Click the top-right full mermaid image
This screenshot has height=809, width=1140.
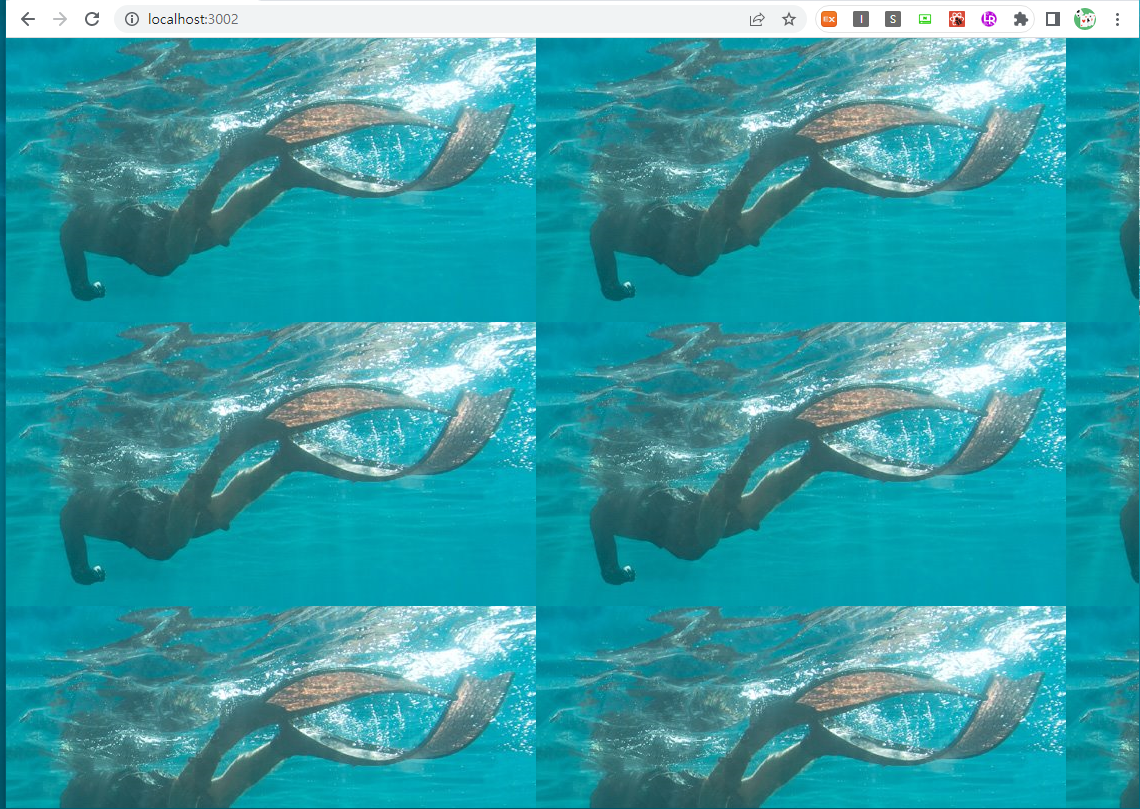(x=801, y=180)
